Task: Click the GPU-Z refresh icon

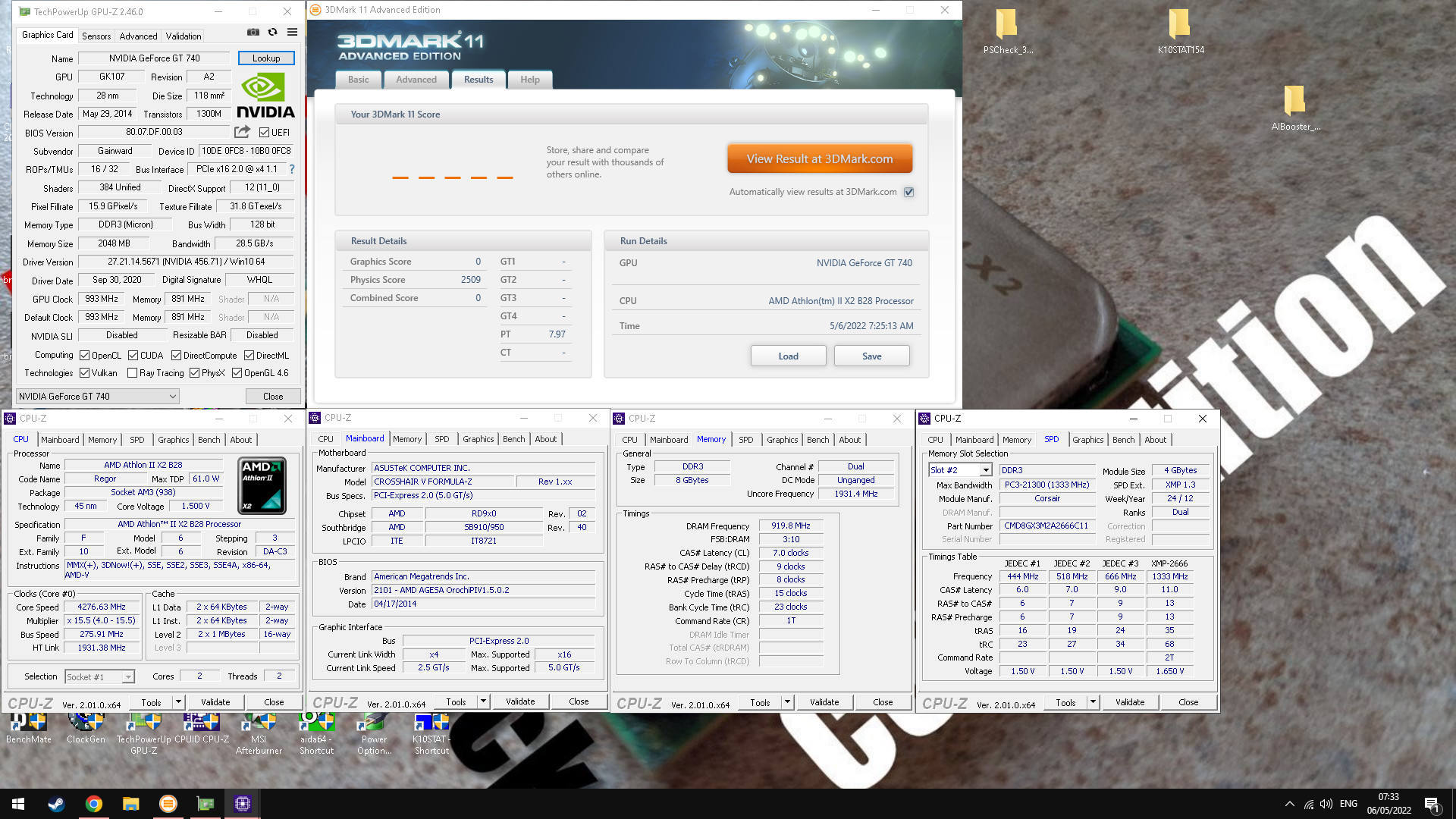Action: coord(273,33)
